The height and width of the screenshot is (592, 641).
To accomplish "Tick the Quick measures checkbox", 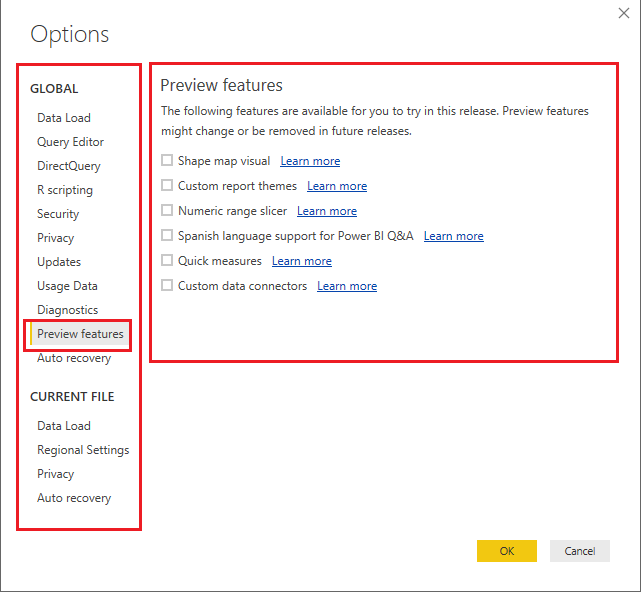I will pyautogui.click(x=167, y=261).
